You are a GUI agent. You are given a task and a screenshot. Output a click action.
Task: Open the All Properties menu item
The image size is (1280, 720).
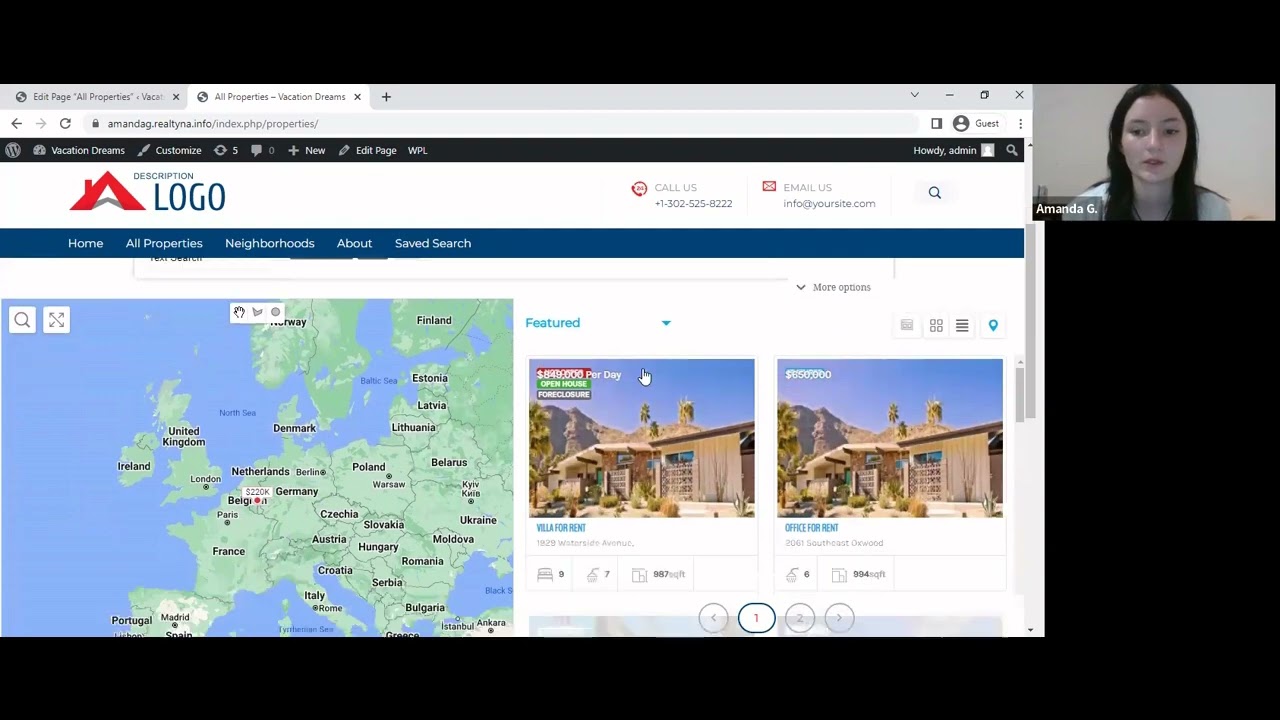click(164, 243)
